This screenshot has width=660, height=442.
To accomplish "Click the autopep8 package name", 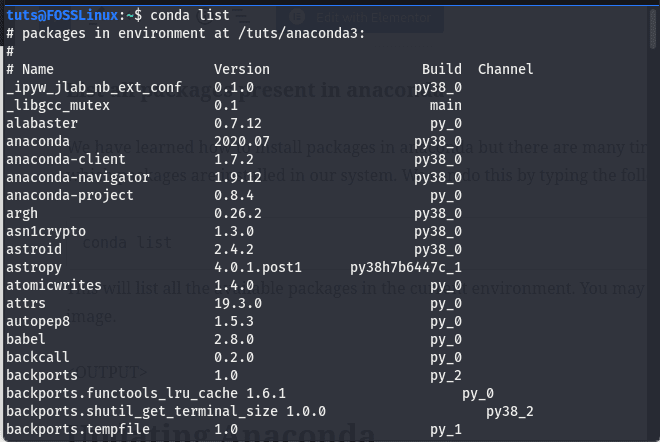I will (x=38, y=321).
